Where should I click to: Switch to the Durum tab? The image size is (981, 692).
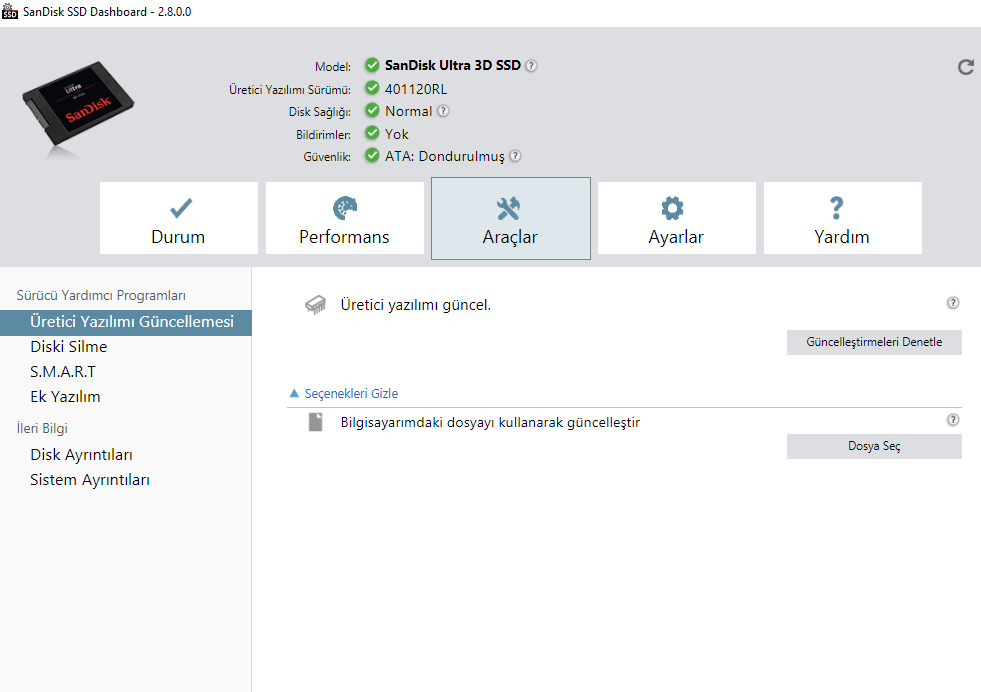coord(179,218)
